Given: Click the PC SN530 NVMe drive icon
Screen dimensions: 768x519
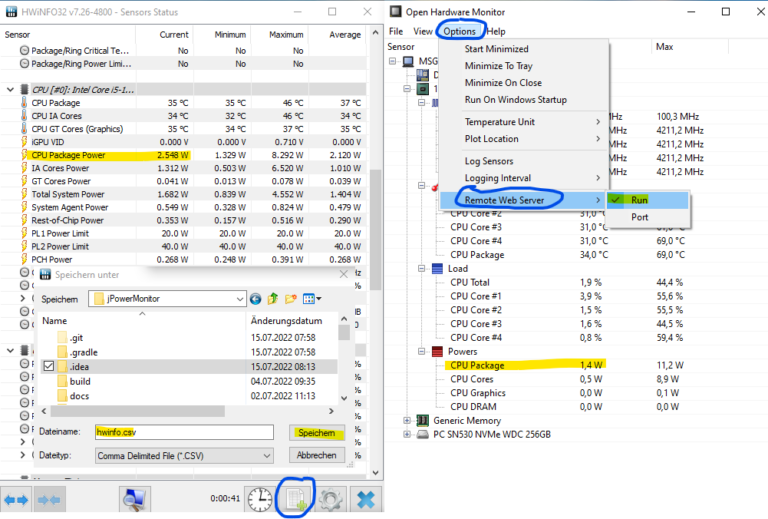Looking at the screenshot, I should pyautogui.click(x=423, y=434).
